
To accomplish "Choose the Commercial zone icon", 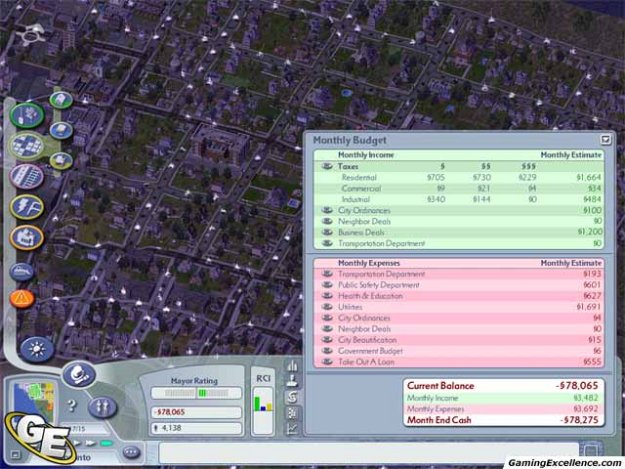I will 61,130.
